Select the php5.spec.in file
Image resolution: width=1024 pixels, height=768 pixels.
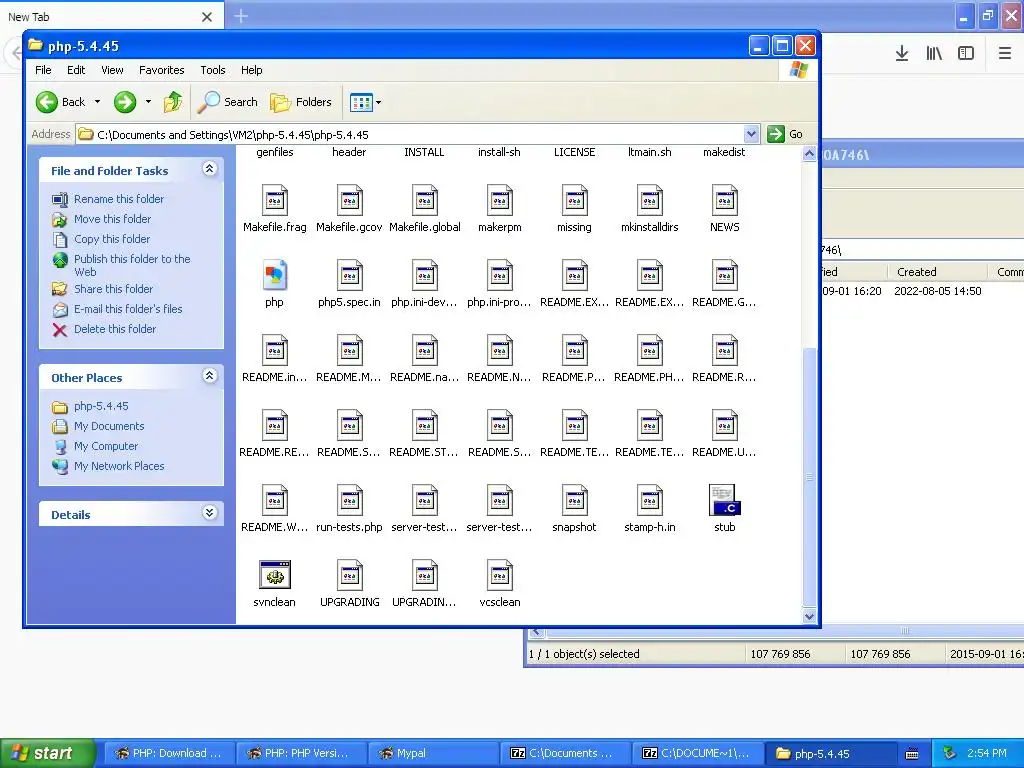[x=349, y=284]
